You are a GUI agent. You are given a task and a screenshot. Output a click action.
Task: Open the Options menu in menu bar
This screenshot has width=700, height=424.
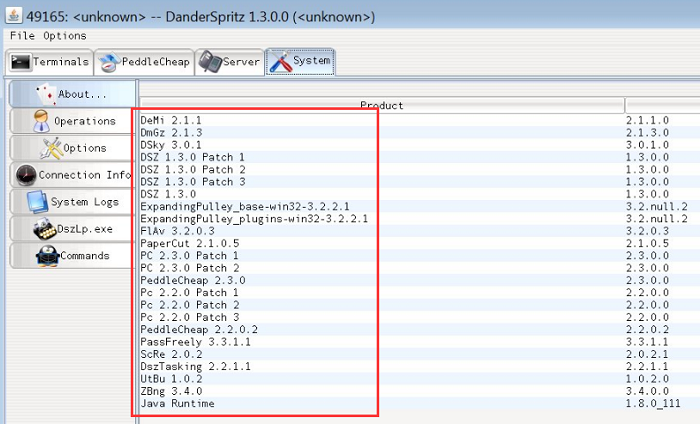(65, 36)
